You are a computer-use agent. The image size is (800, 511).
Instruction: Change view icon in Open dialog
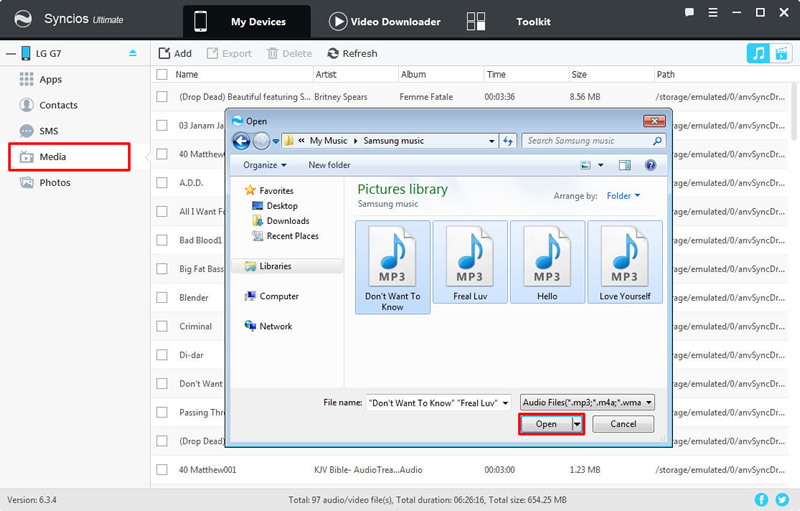click(x=586, y=165)
